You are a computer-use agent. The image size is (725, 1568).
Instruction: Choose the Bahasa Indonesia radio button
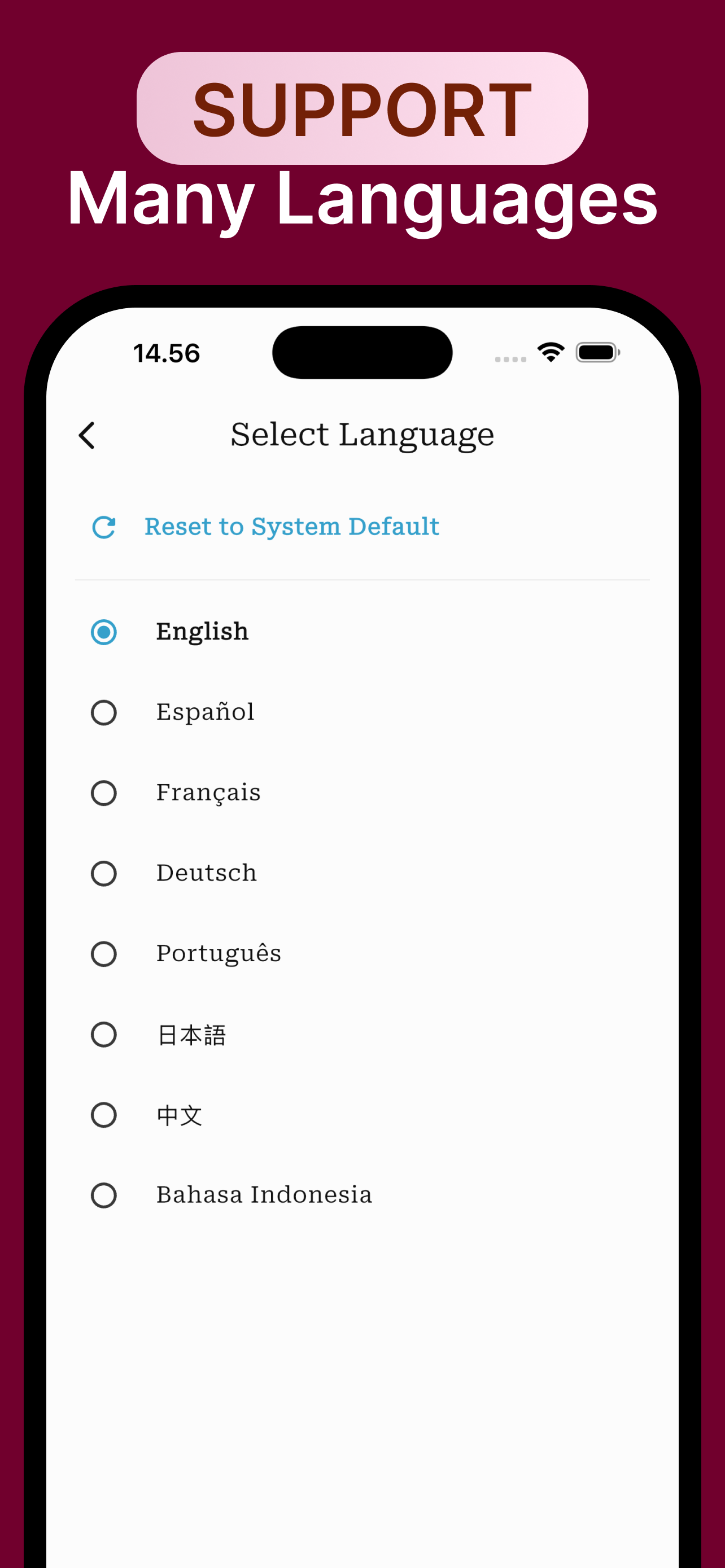[104, 1195]
